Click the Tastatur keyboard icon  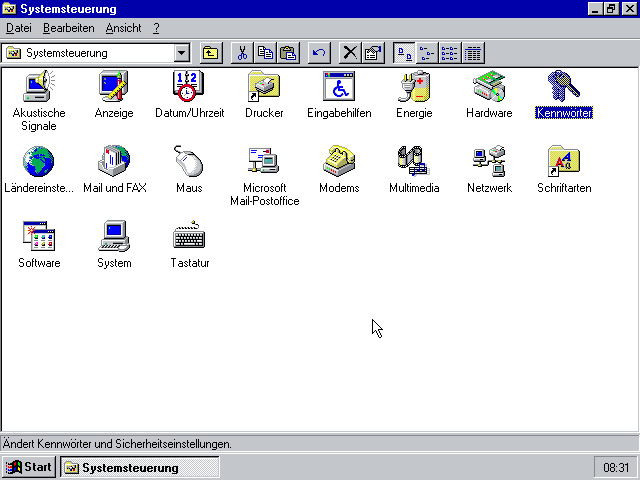(x=189, y=236)
